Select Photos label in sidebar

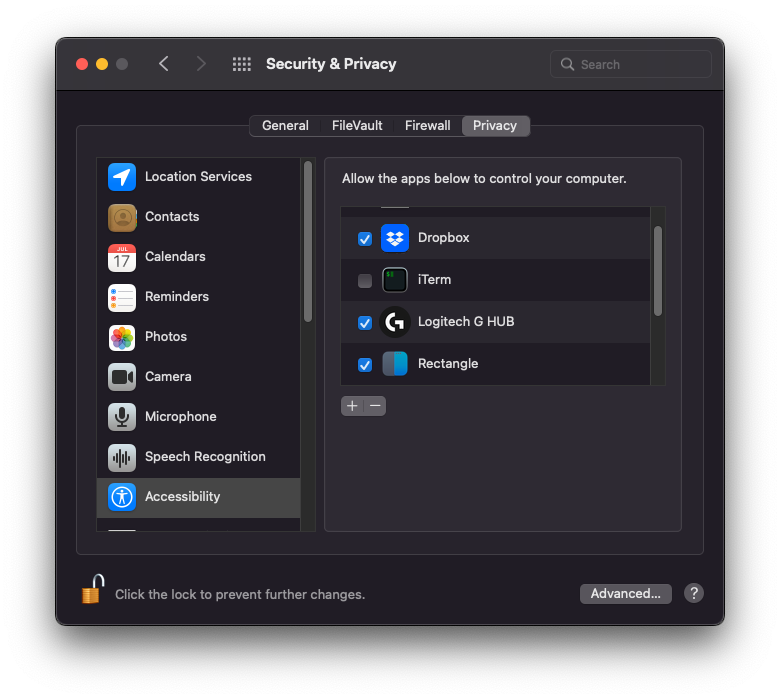click(166, 337)
